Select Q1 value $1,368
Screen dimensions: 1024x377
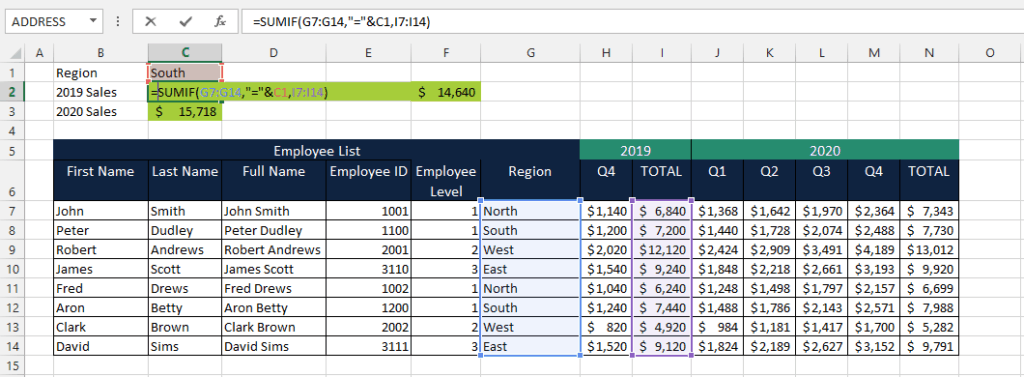(717, 211)
